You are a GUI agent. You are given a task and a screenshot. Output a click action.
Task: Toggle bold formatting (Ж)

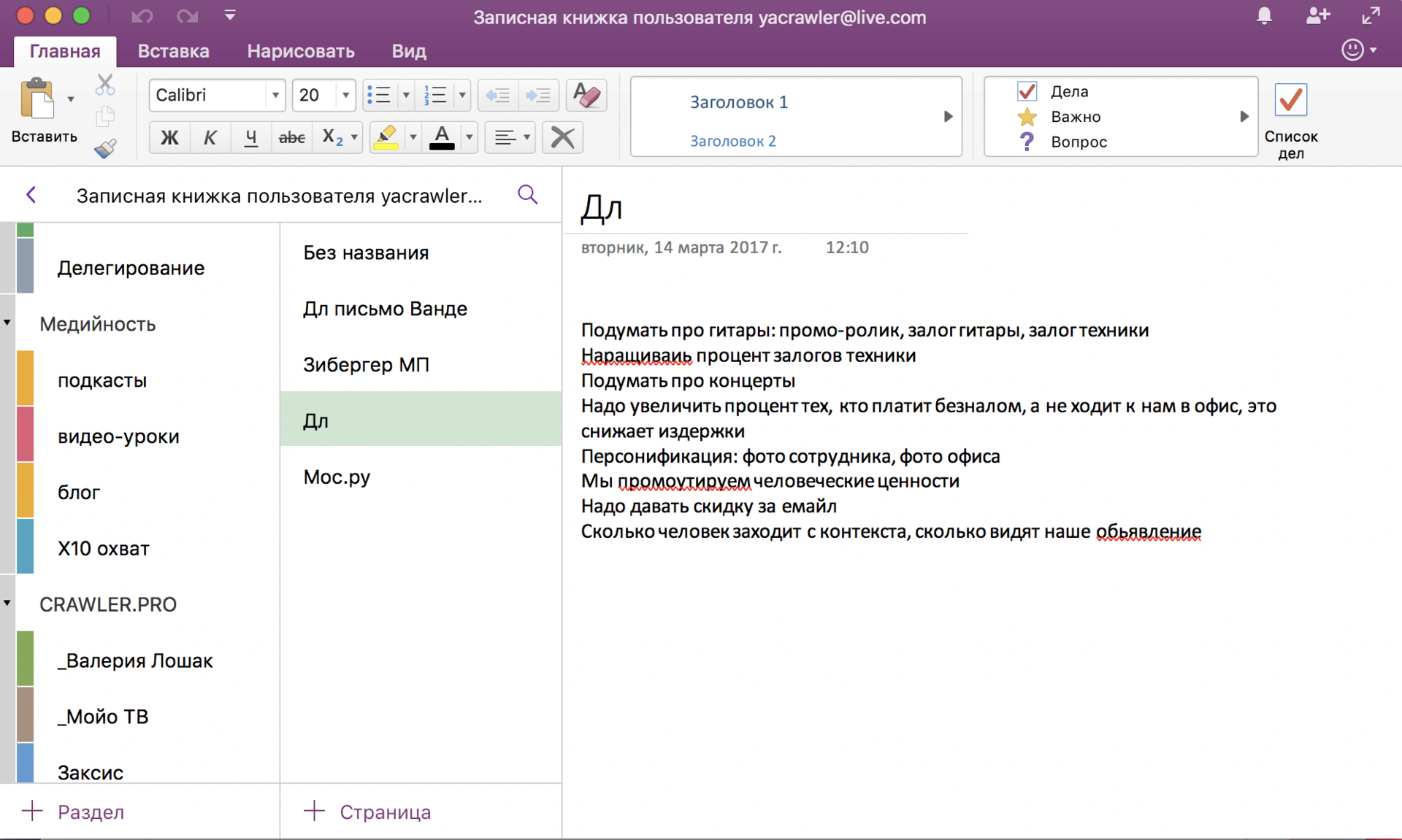click(169, 137)
